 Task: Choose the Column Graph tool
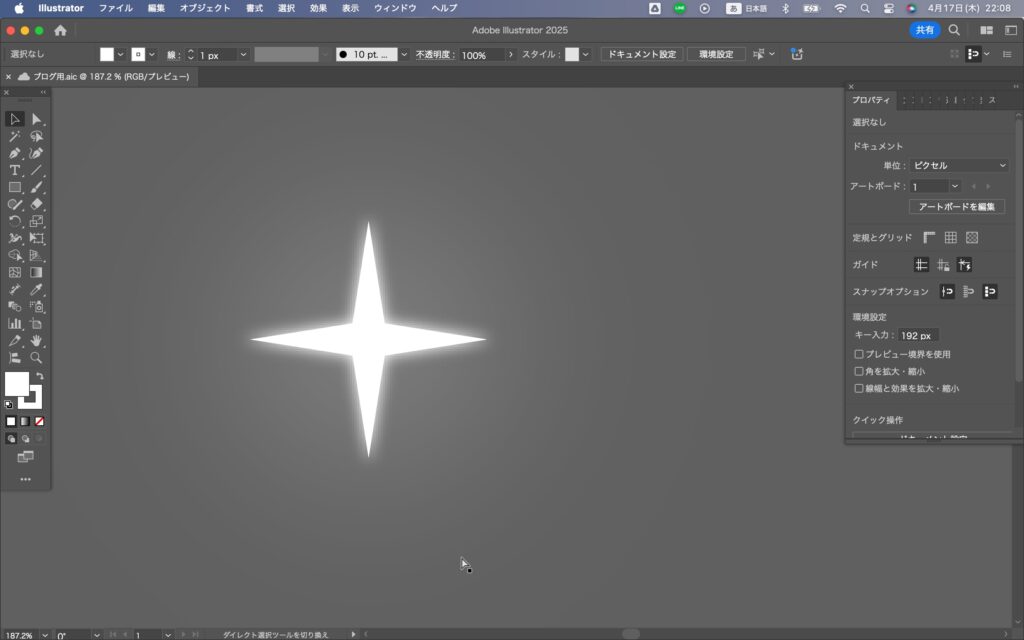coord(14,323)
